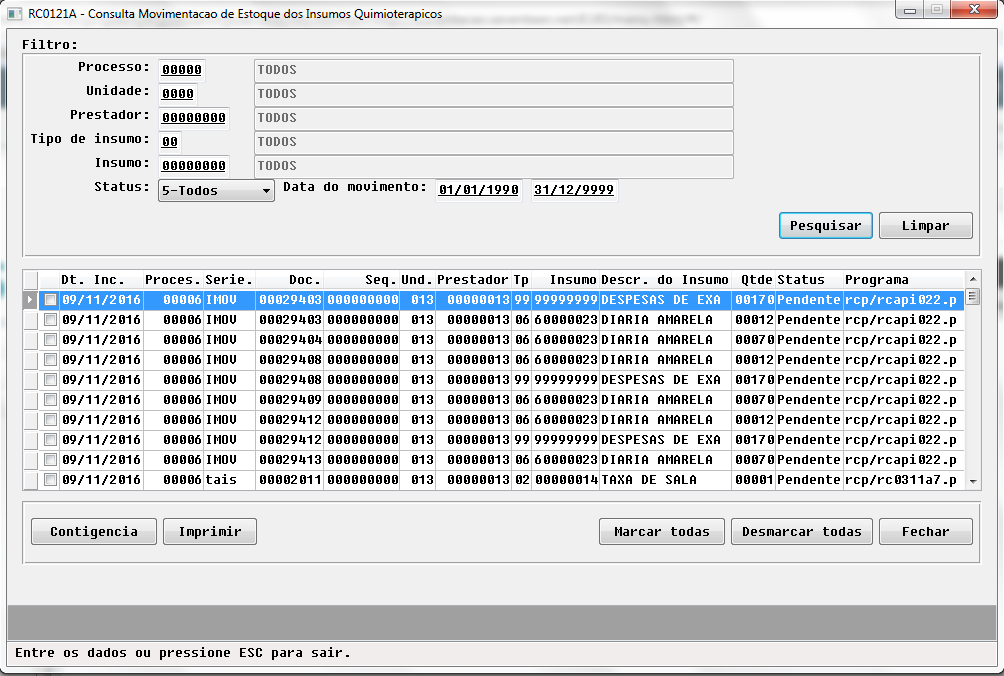Focus the Processo code field
Screen dimensions: 1004x676
[x=182, y=70]
